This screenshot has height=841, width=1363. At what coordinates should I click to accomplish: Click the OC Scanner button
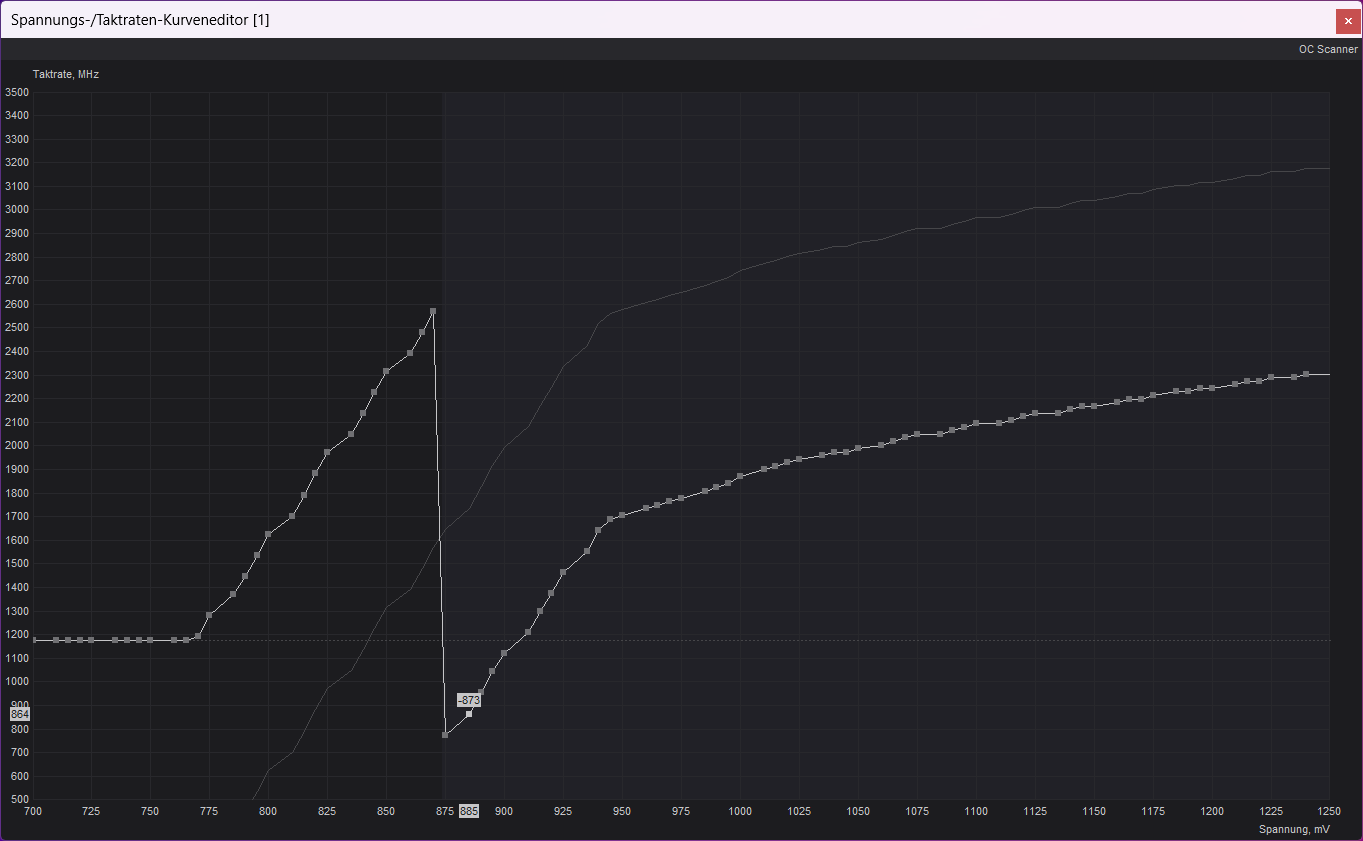point(1328,49)
